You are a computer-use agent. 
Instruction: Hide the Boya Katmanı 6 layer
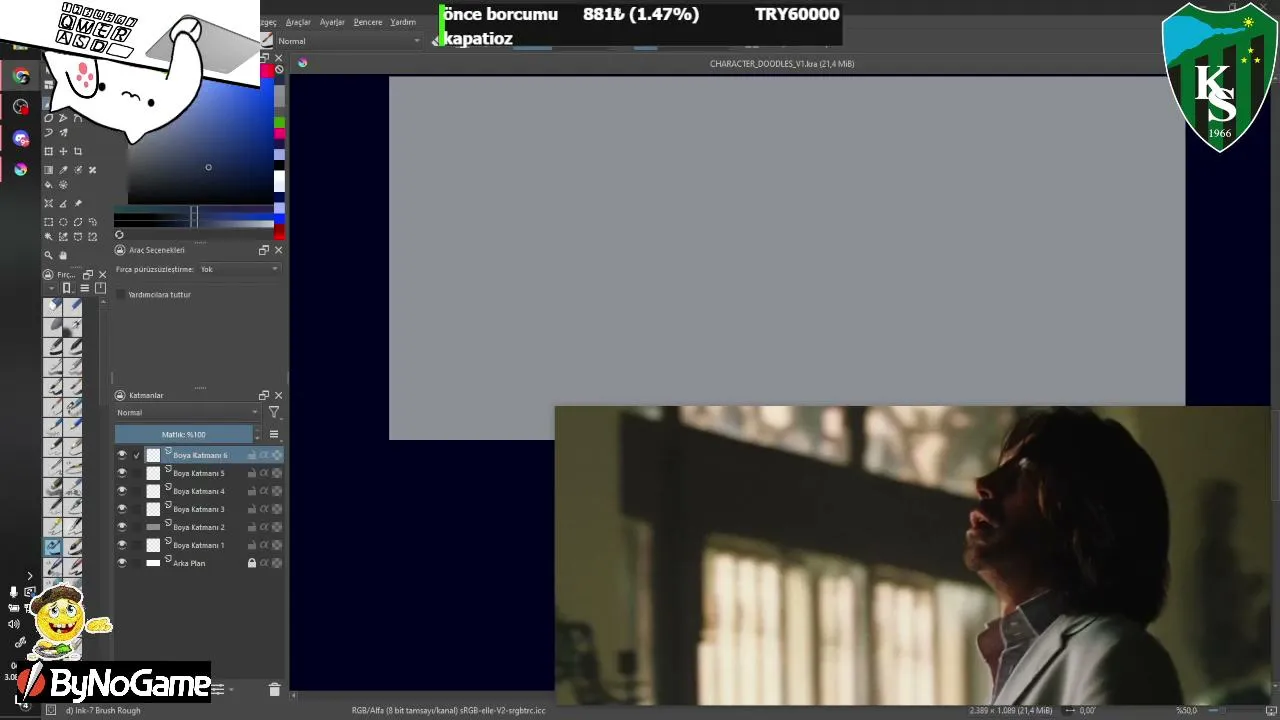point(122,455)
